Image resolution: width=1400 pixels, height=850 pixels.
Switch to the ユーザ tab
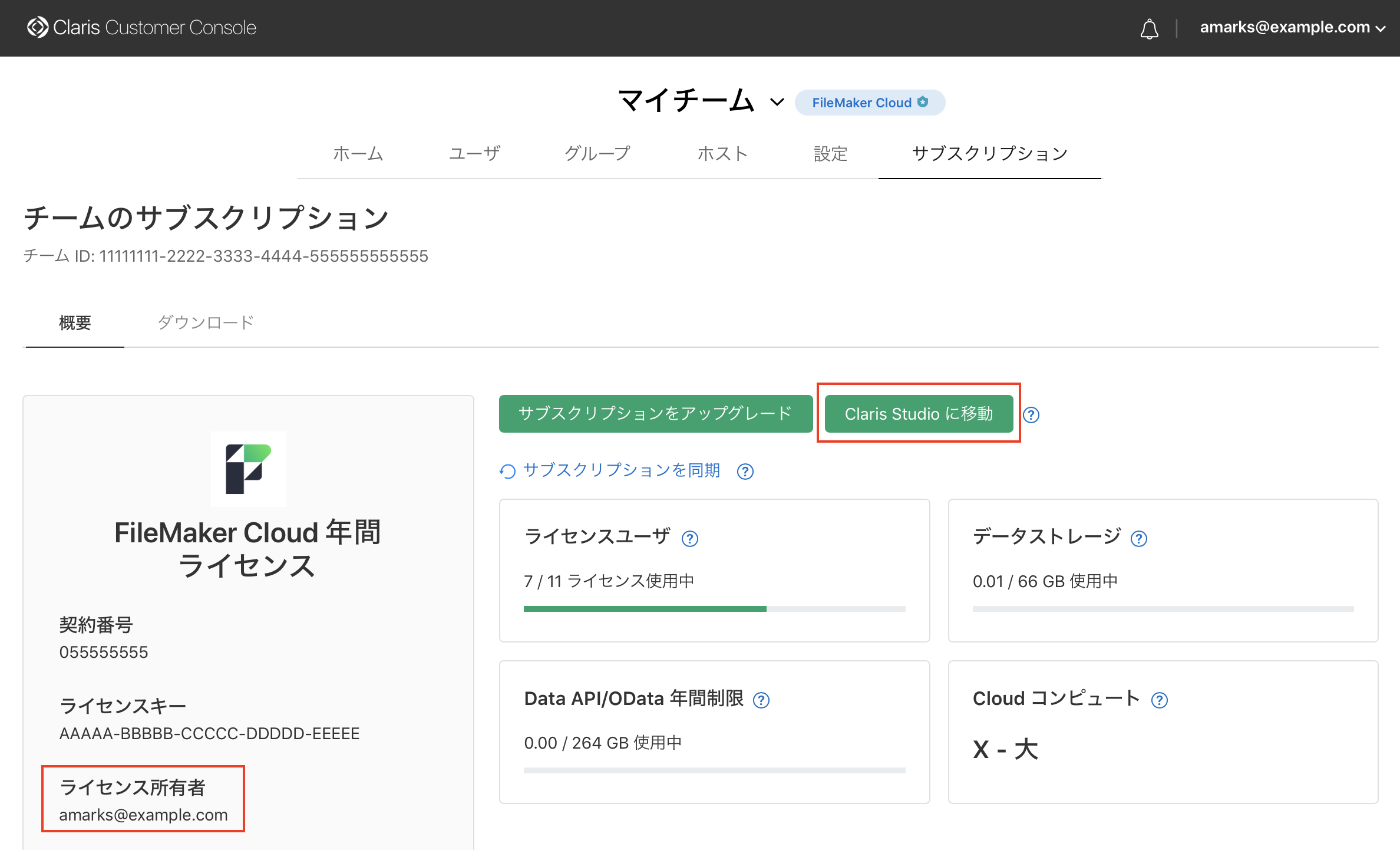pyautogui.click(x=474, y=154)
